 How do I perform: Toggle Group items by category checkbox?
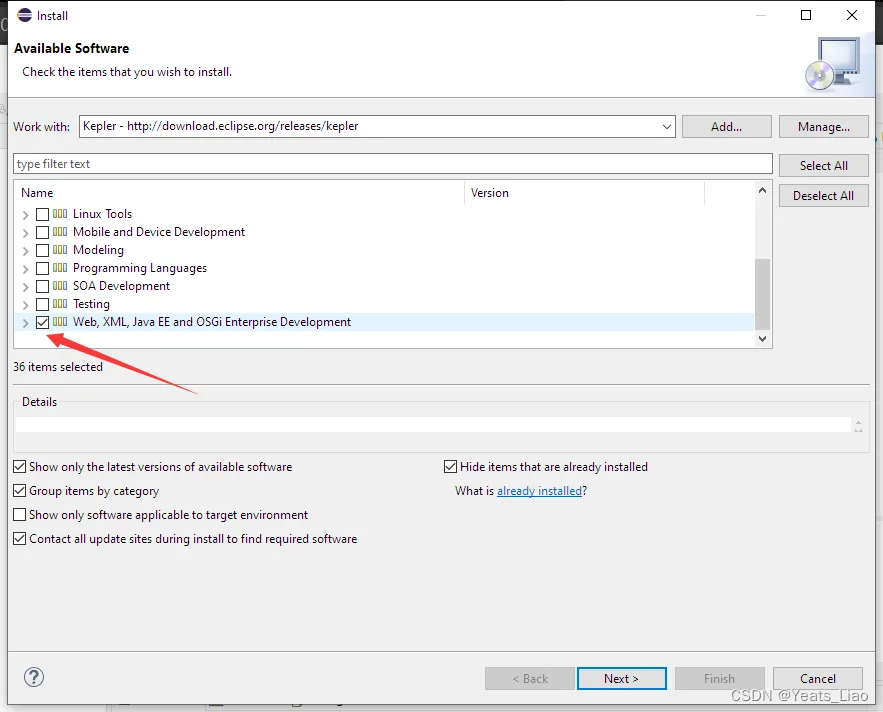(x=20, y=491)
